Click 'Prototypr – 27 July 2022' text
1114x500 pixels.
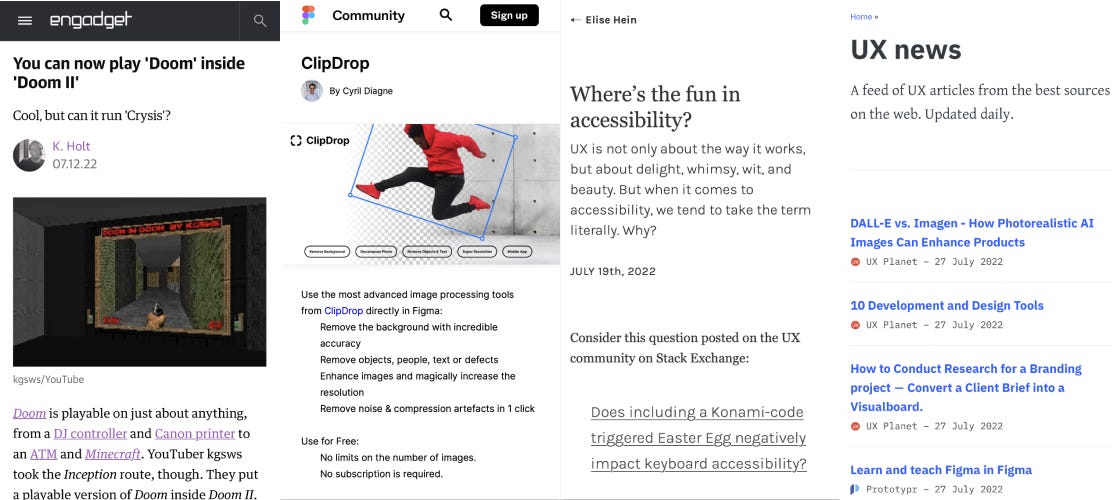tap(934, 489)
